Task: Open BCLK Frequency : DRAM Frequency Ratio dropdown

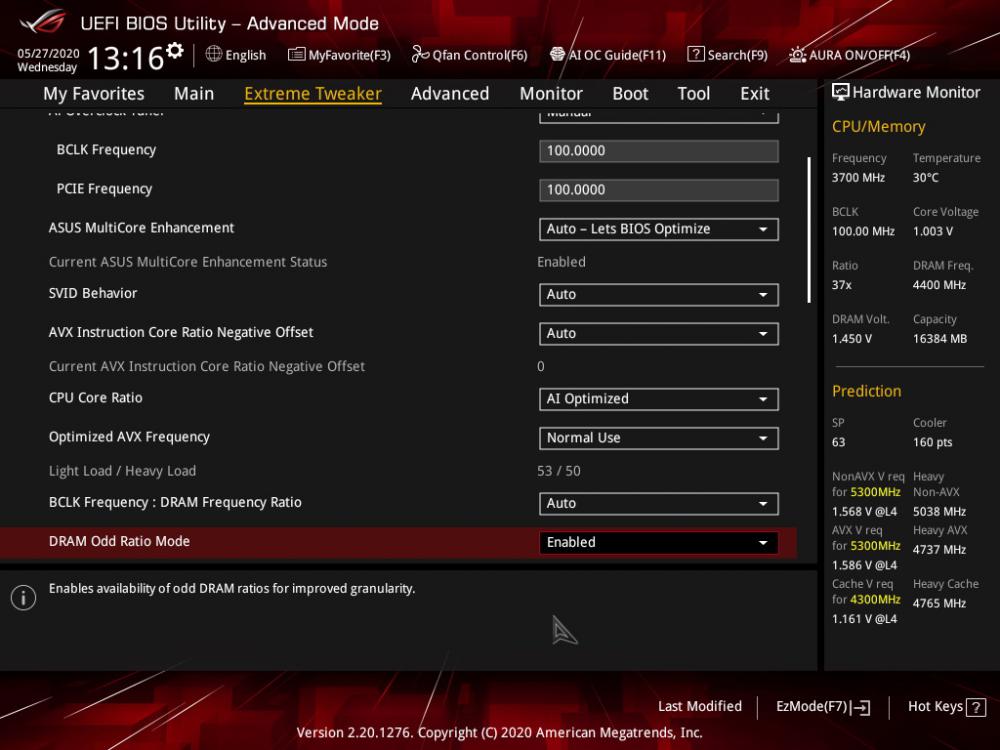Action: (x=659, y=504)
